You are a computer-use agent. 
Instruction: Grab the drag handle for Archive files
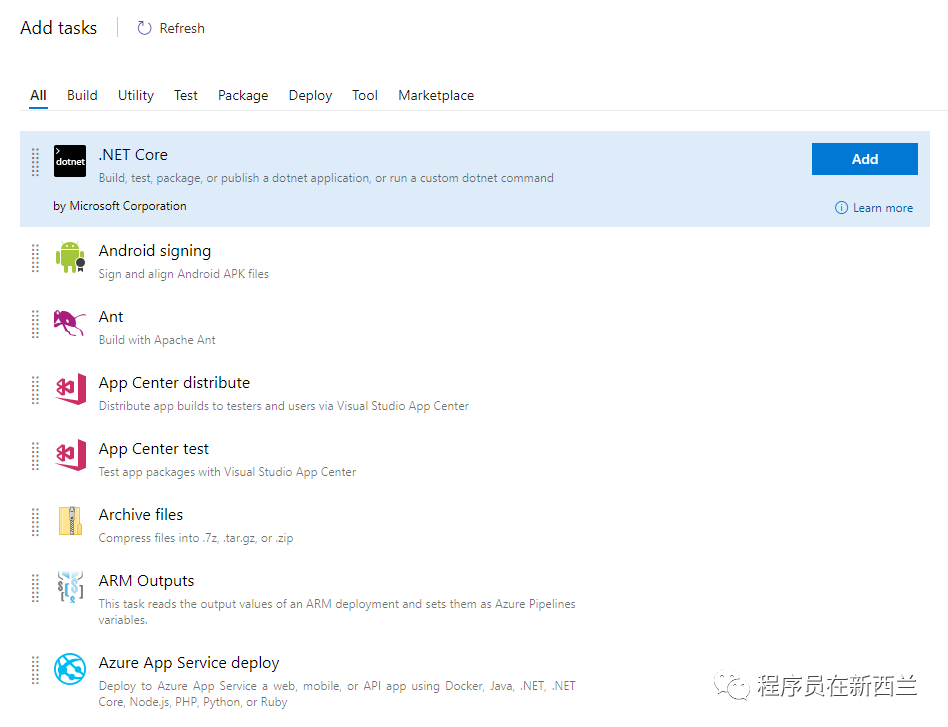pos(35,522)
